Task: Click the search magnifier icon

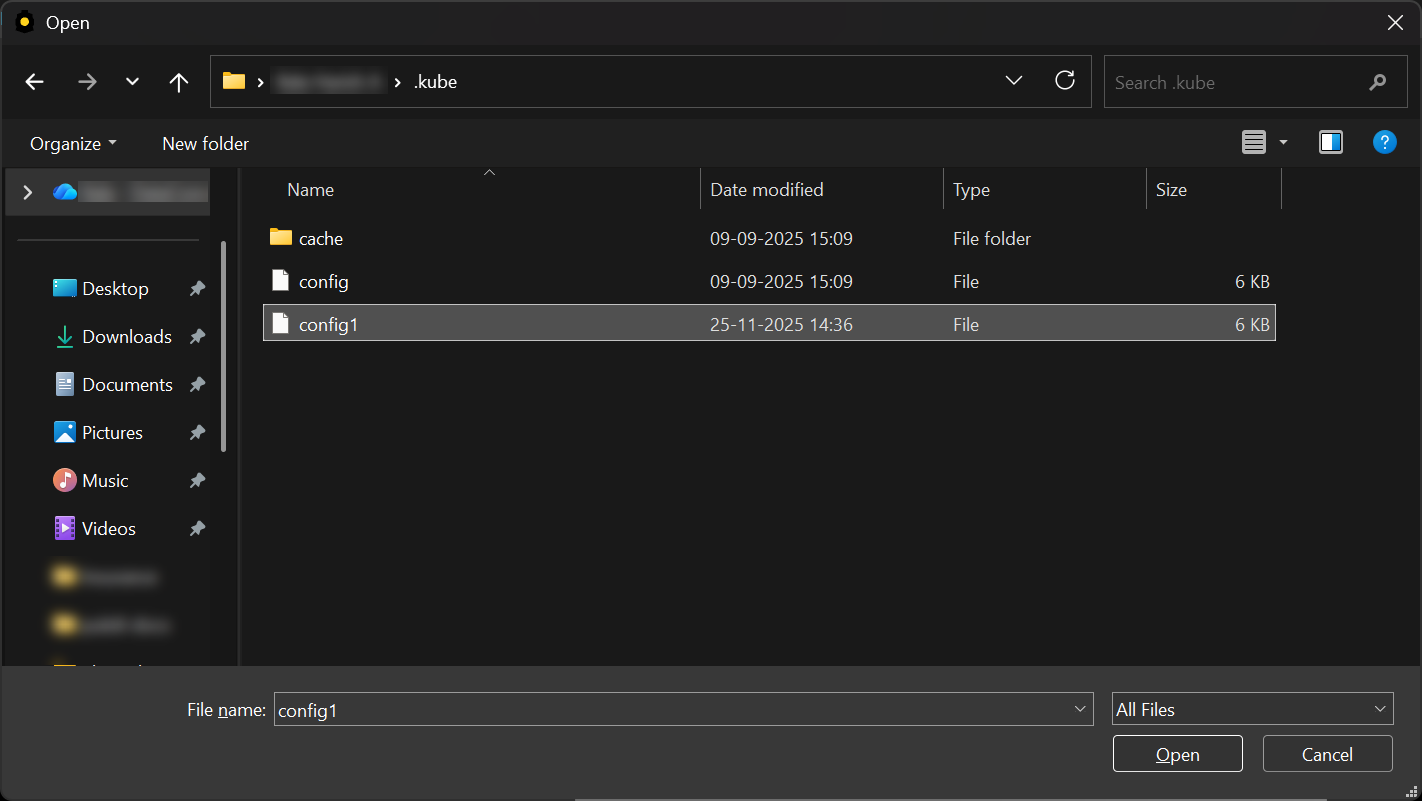Action: [1378, 83]
